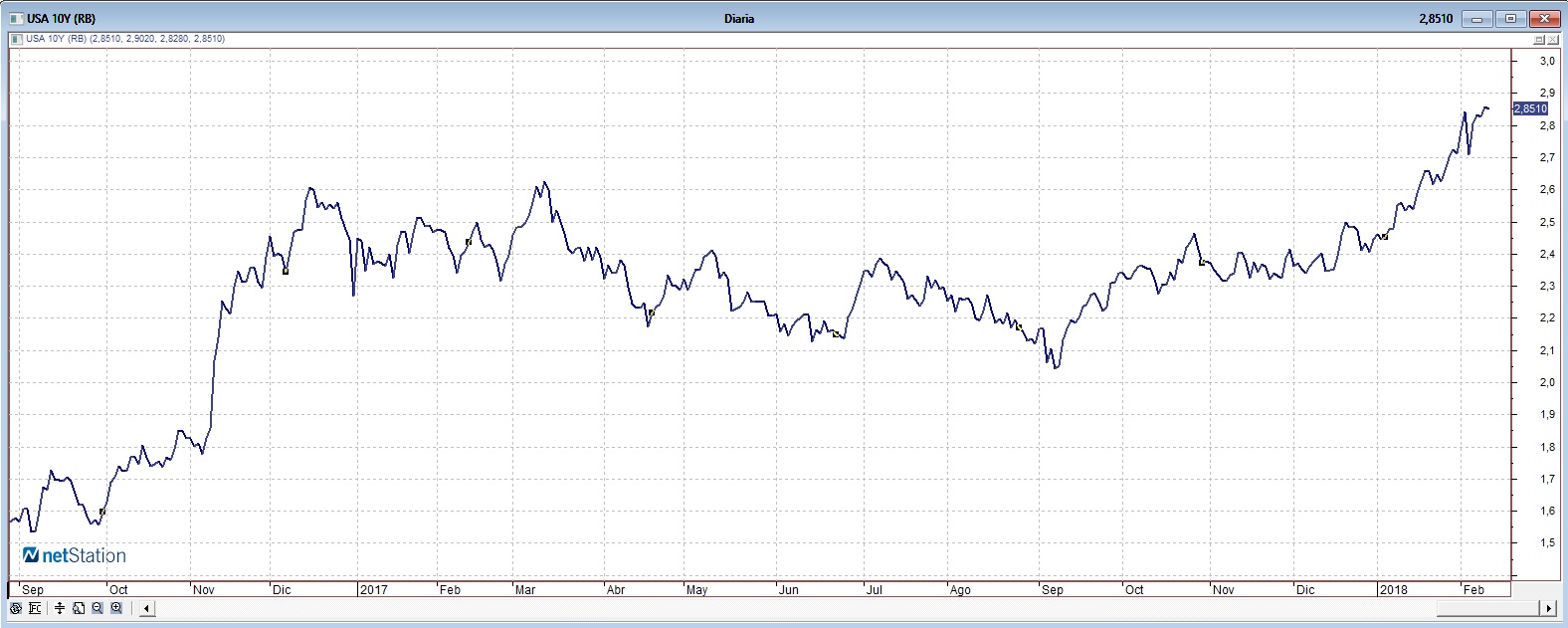Click the vertical compress arrows icon

click(61, 608)
